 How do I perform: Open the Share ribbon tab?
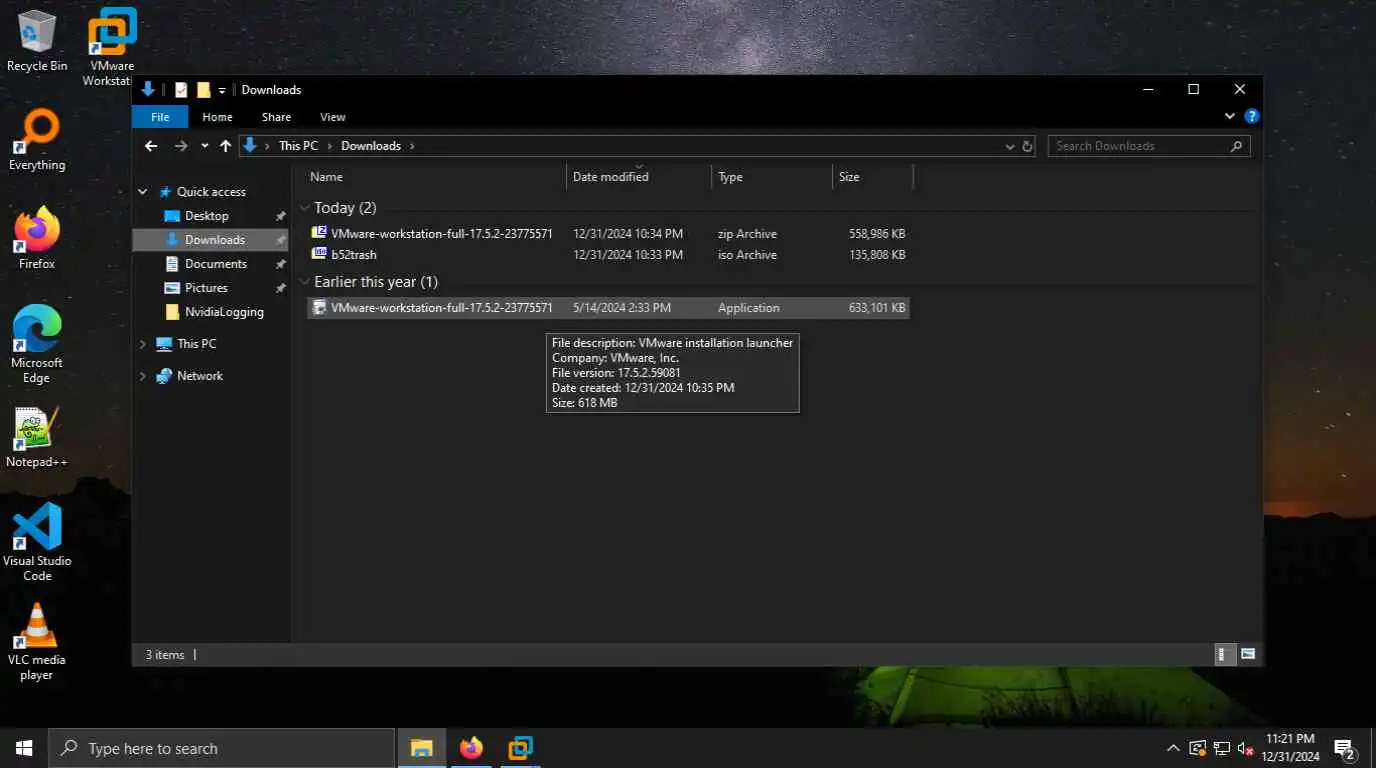point(276,117)
